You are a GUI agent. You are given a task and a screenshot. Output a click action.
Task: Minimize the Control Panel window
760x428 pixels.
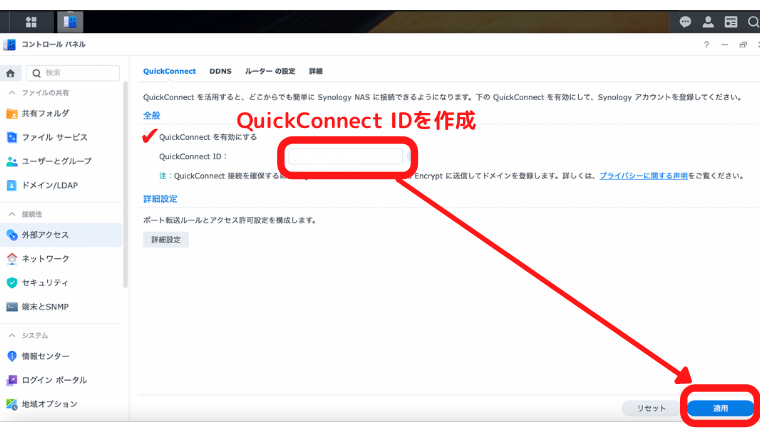[x=725, y=45]
